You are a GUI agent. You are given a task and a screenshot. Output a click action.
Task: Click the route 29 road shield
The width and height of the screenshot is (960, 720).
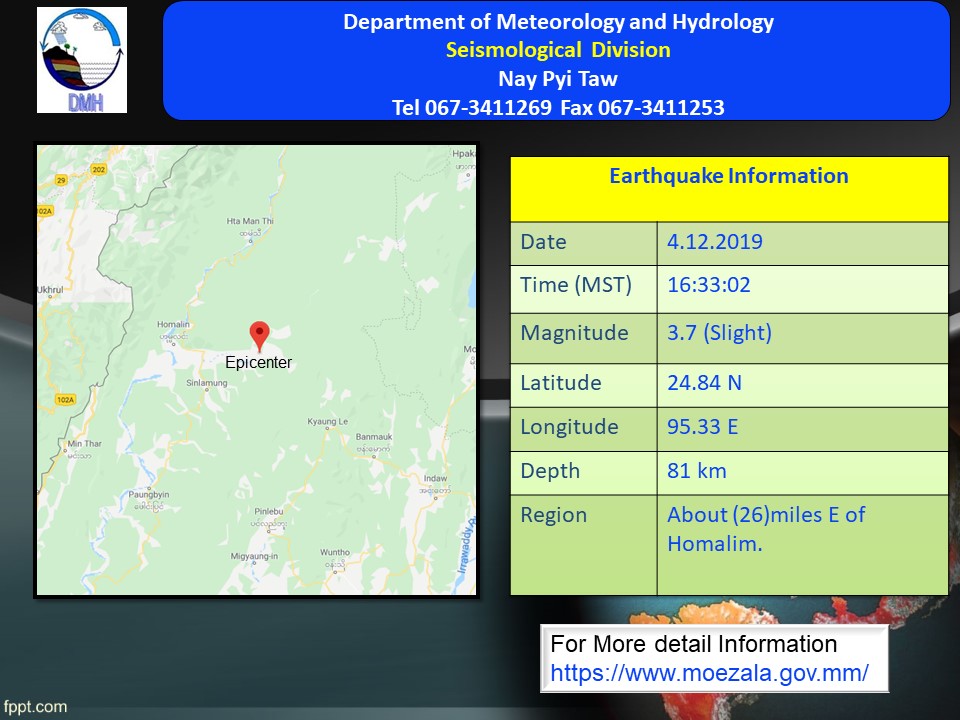click(60, 181)
